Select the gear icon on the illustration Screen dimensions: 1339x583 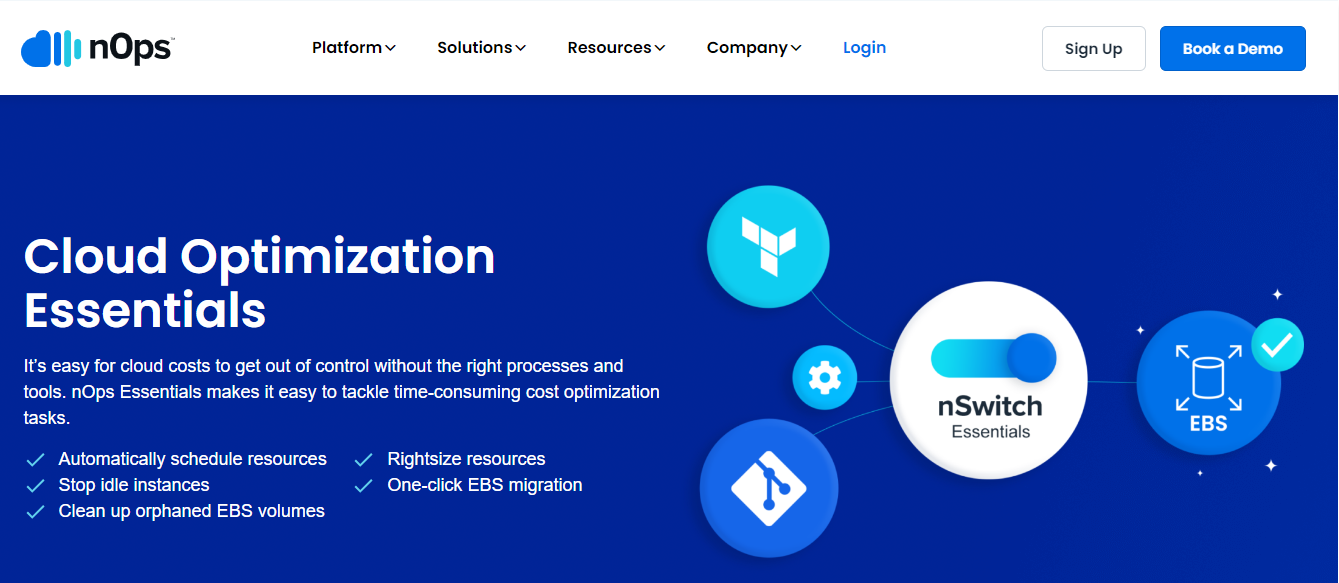click(824, 378)
